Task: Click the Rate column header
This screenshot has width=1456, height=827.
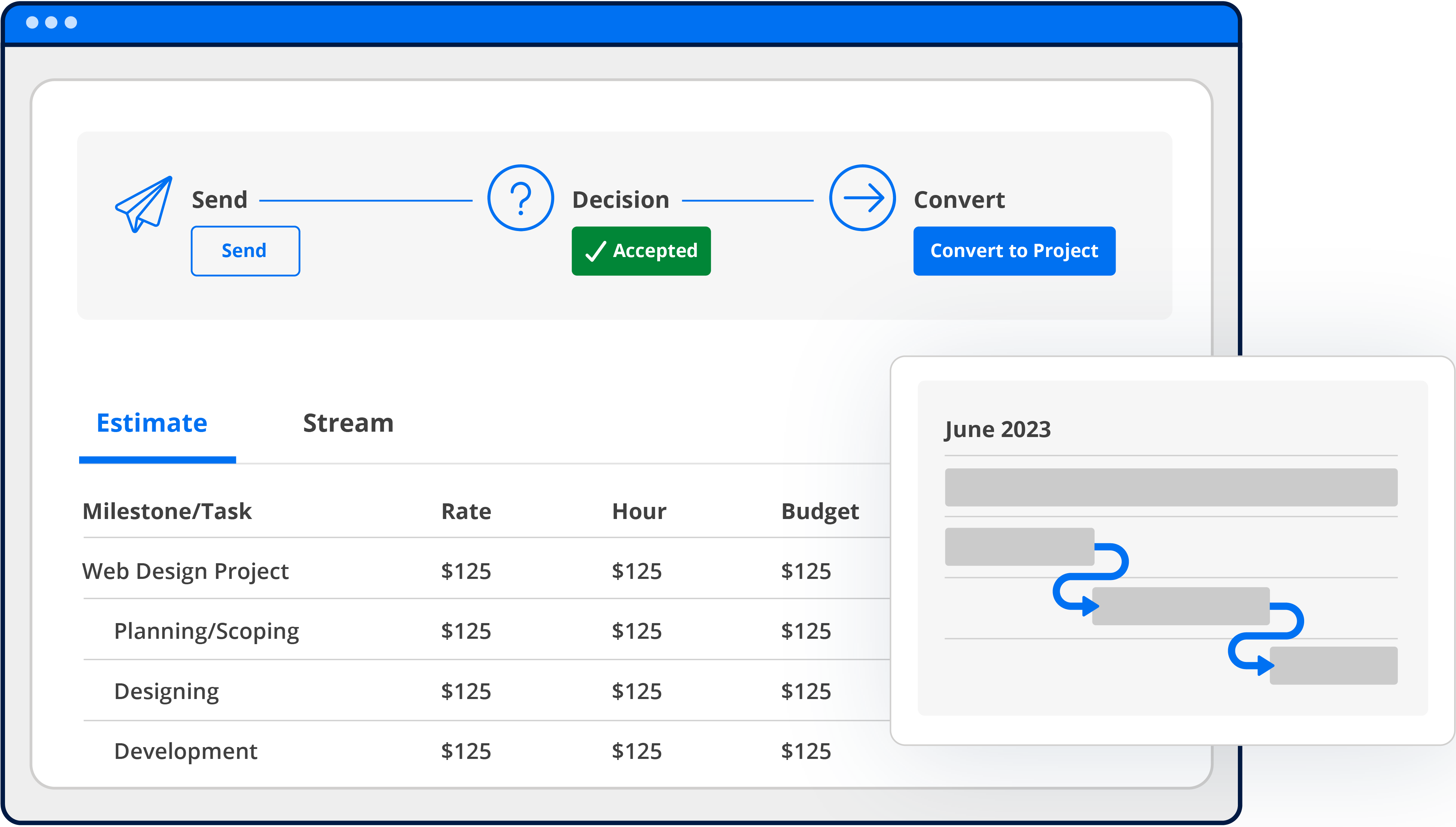Action: 466,511
